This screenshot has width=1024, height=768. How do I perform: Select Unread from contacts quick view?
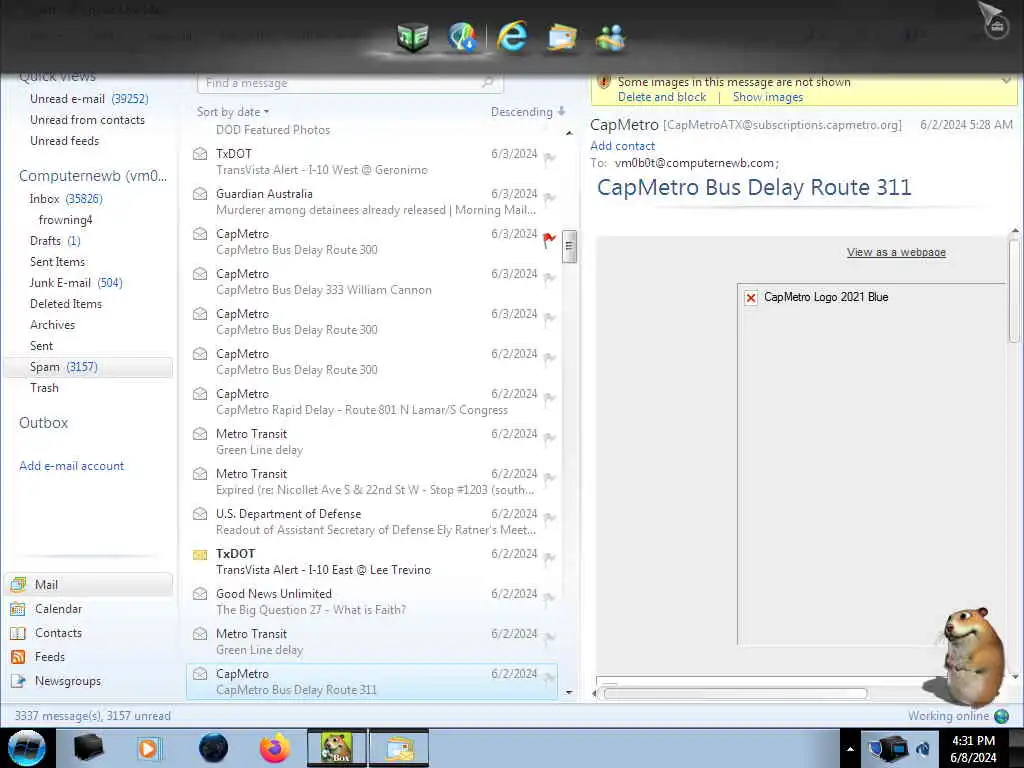[87, 120]
